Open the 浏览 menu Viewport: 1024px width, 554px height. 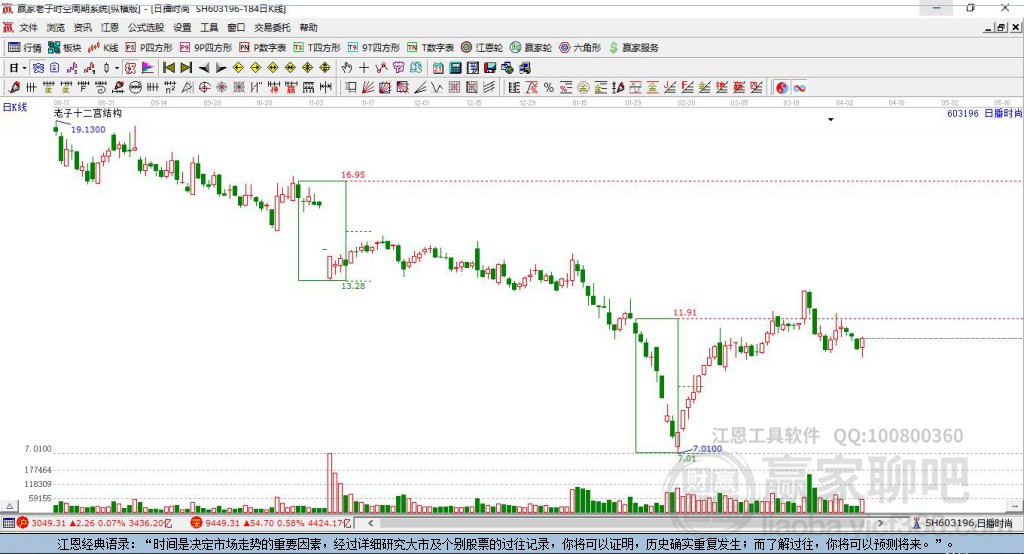tap(56, 27)
